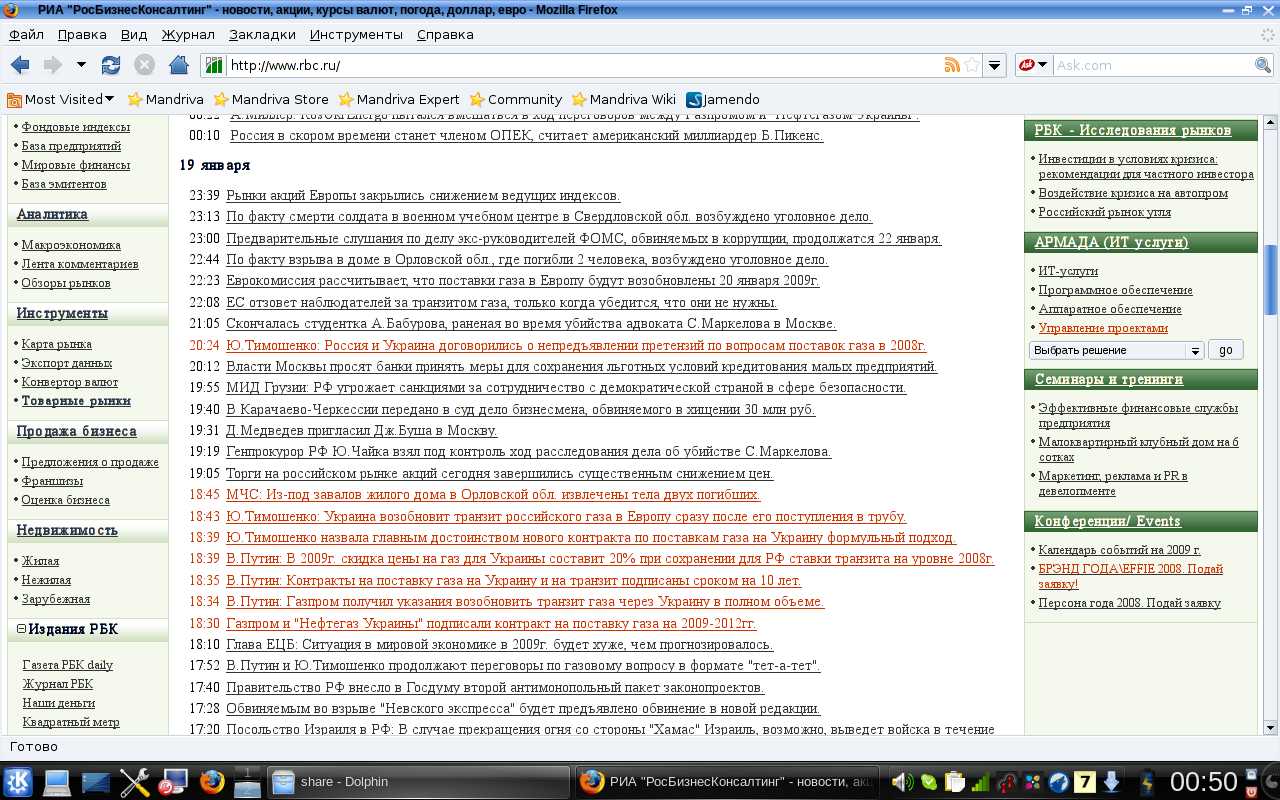Collapse the Издания РБК section

[21, 630]
